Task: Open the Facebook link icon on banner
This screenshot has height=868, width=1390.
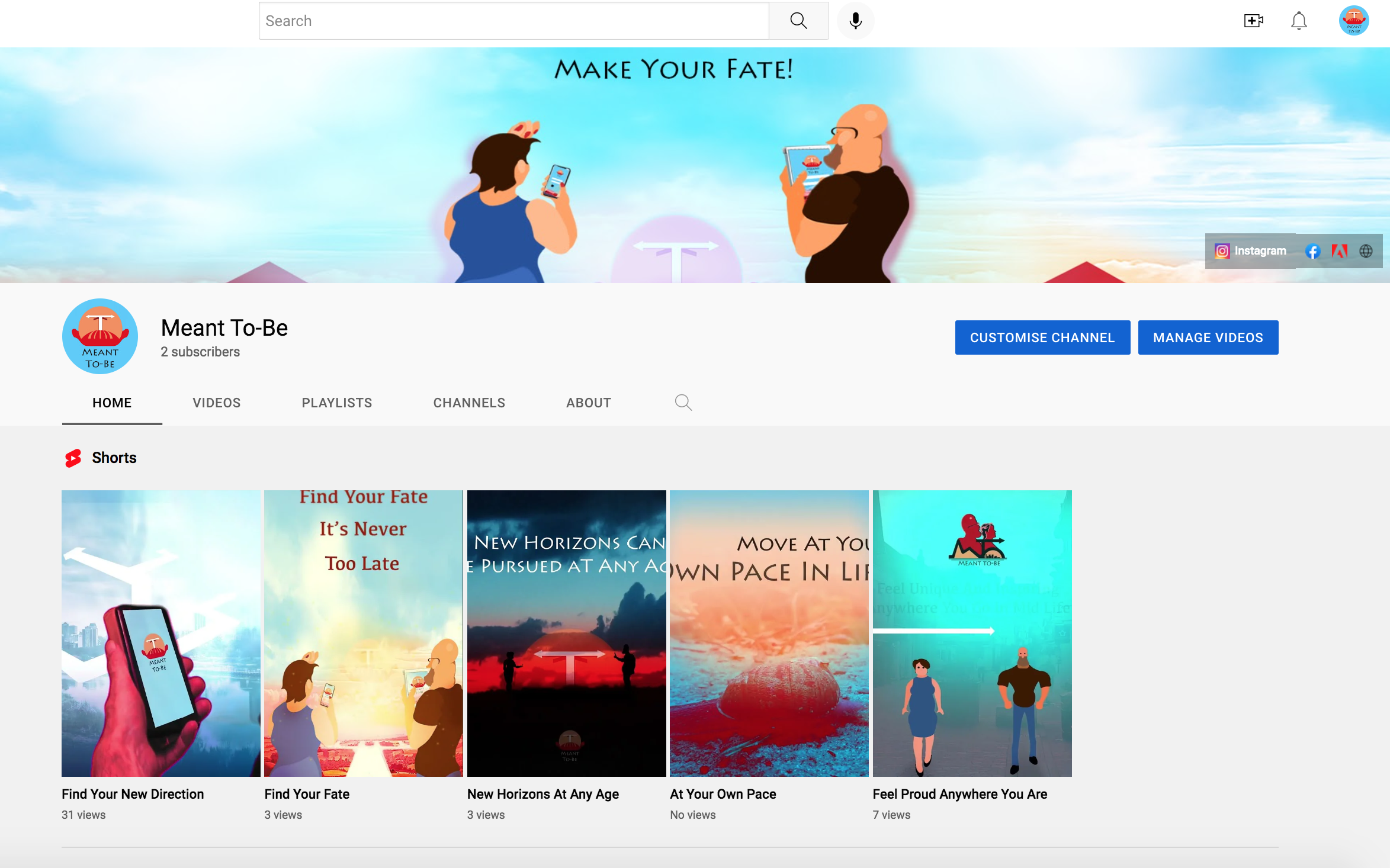Action: coord(1312,251)
